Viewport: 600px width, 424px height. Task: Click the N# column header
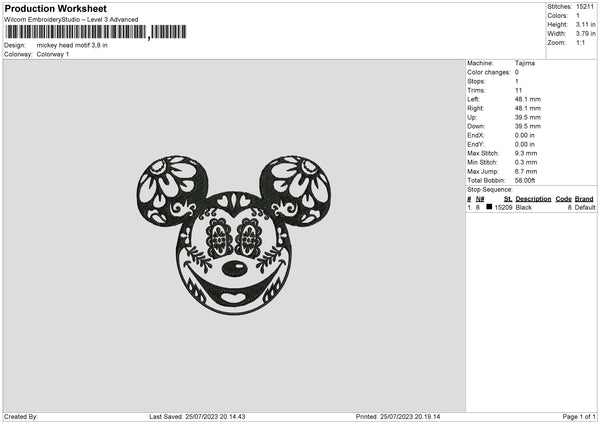[480, 199]
